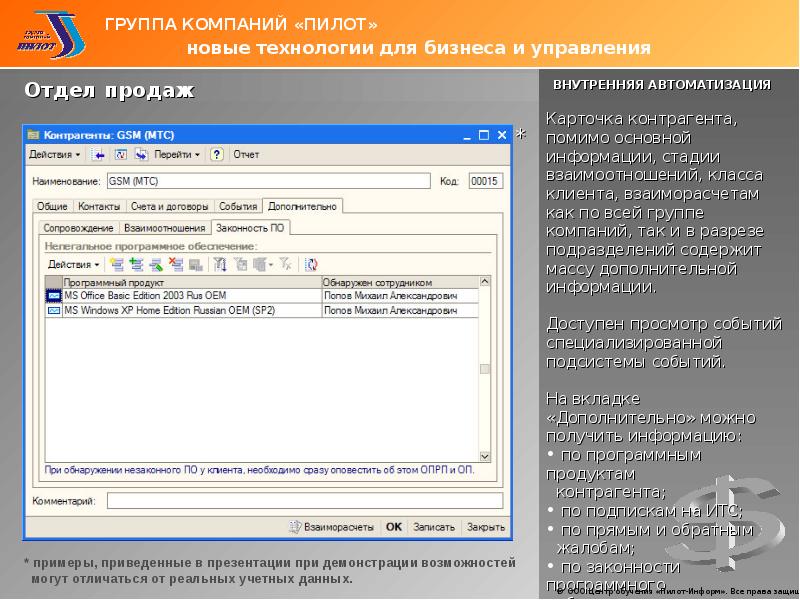Open the top Действия dropdown menu
Viewport: 800px width, 600px height.
55,155
